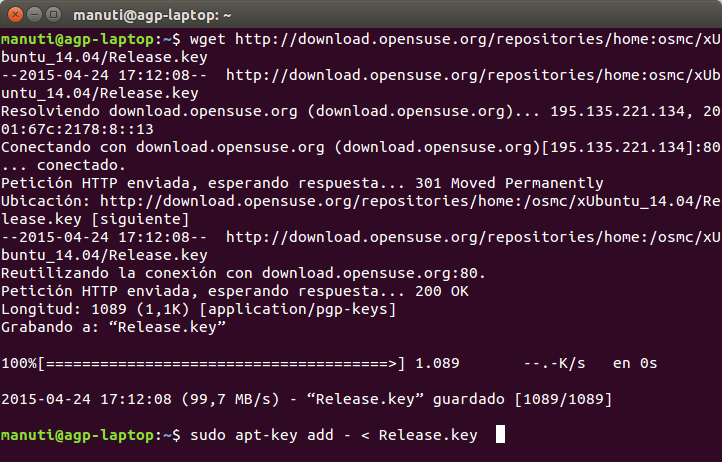Screen dimensions: 722x462
Task: Maximize the terminal window
Action: [x=52, y=14]
